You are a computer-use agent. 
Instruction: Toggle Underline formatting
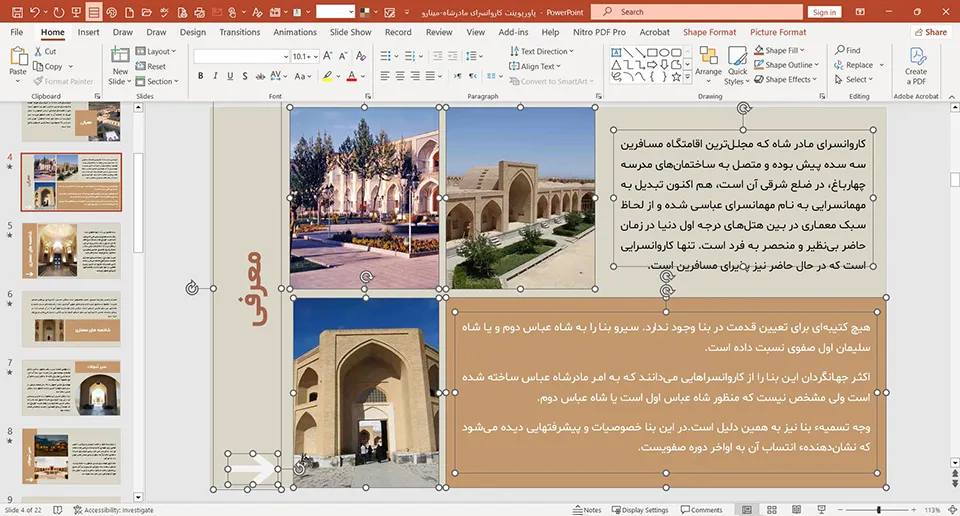[x=230, y=76]
